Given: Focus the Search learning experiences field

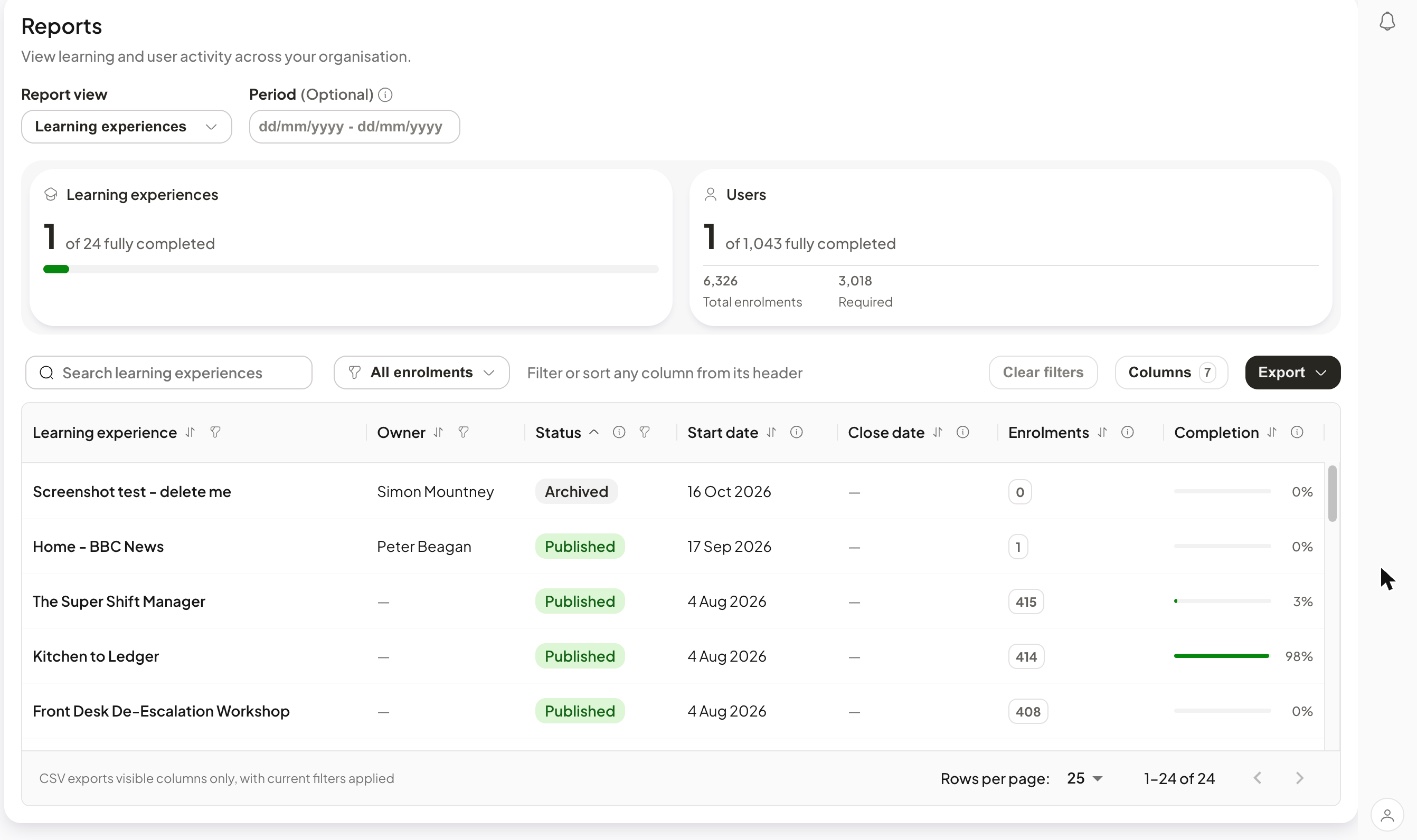Looking at the screenshot, I should click(169, 373).
